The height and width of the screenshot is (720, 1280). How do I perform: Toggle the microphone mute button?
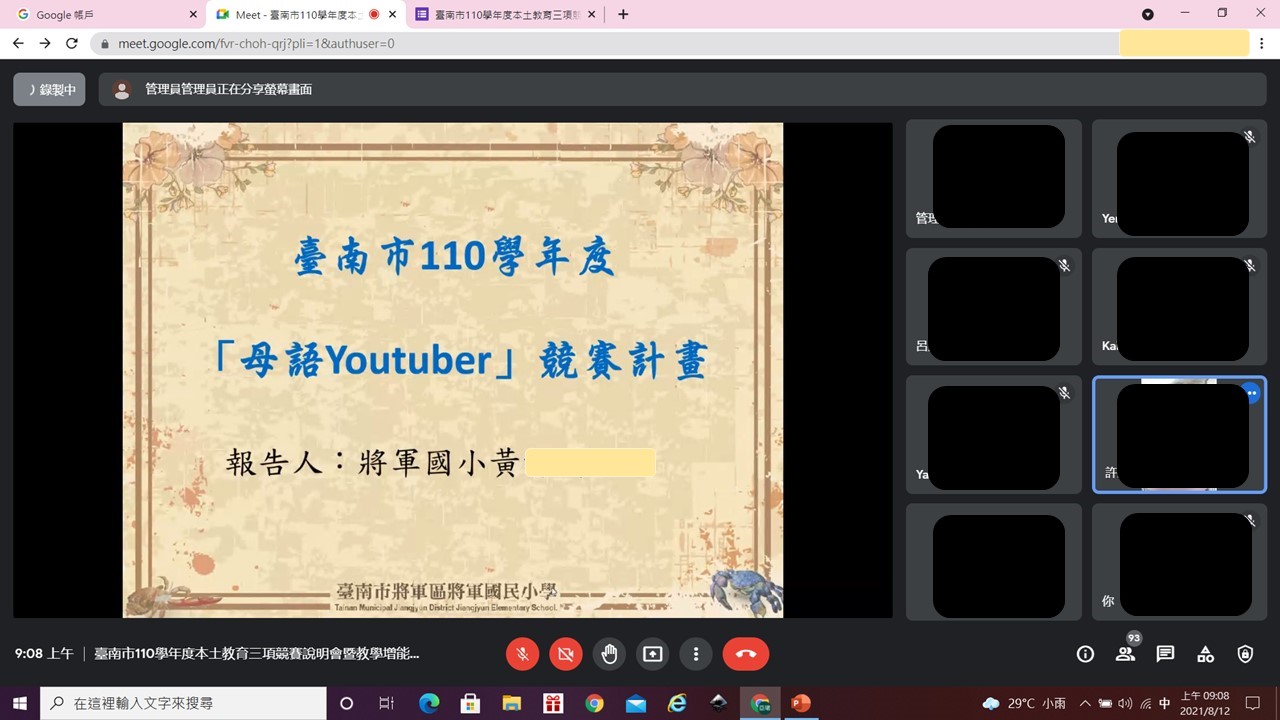[x=522, y=654]
